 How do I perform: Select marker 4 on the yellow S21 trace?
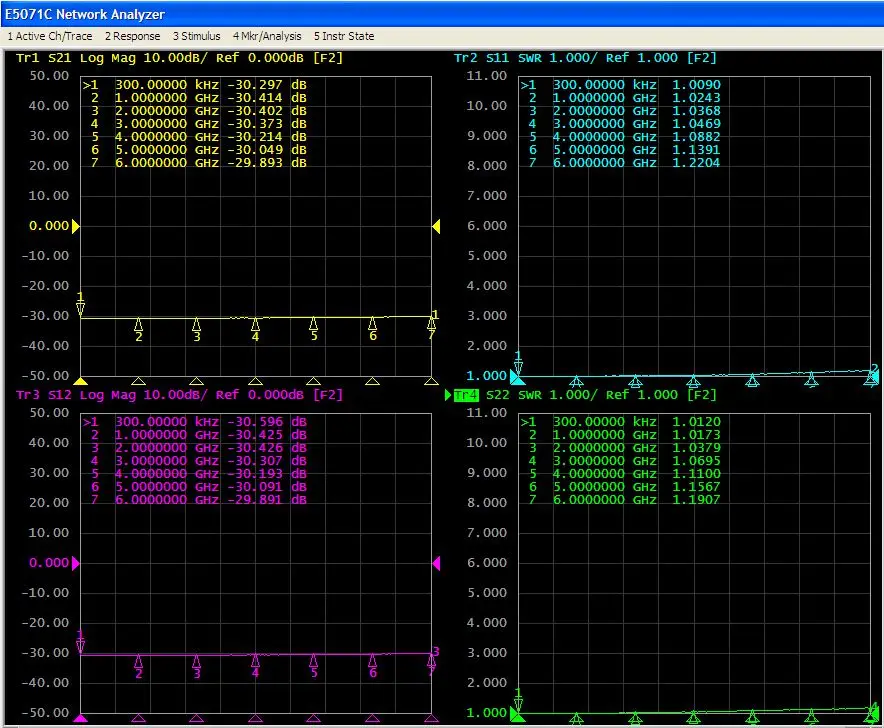coord(255,330)
